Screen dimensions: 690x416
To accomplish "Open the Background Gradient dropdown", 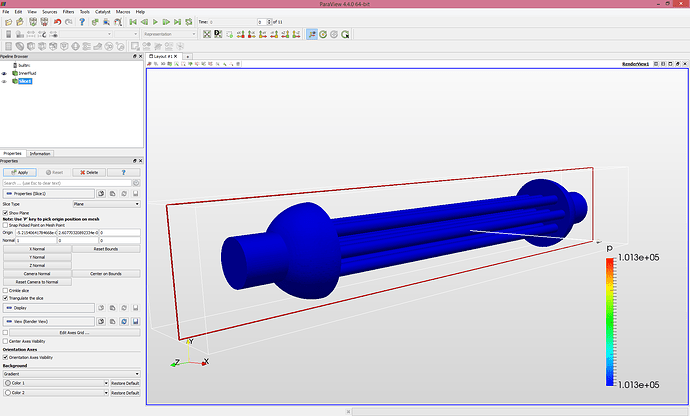I will [71, 374].
